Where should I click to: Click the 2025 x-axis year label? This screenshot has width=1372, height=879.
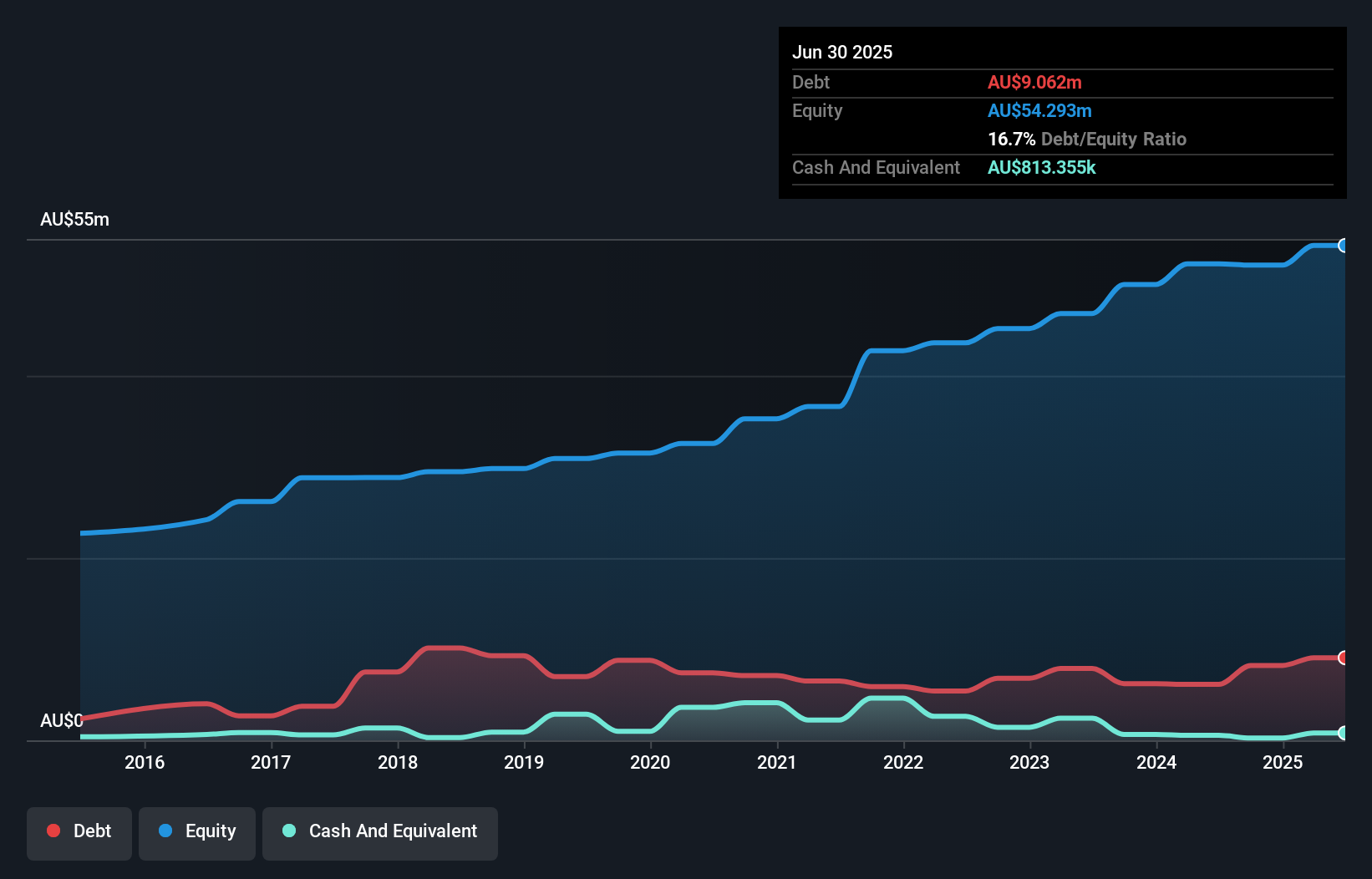pyautogui.click(x=1283, y=762)
